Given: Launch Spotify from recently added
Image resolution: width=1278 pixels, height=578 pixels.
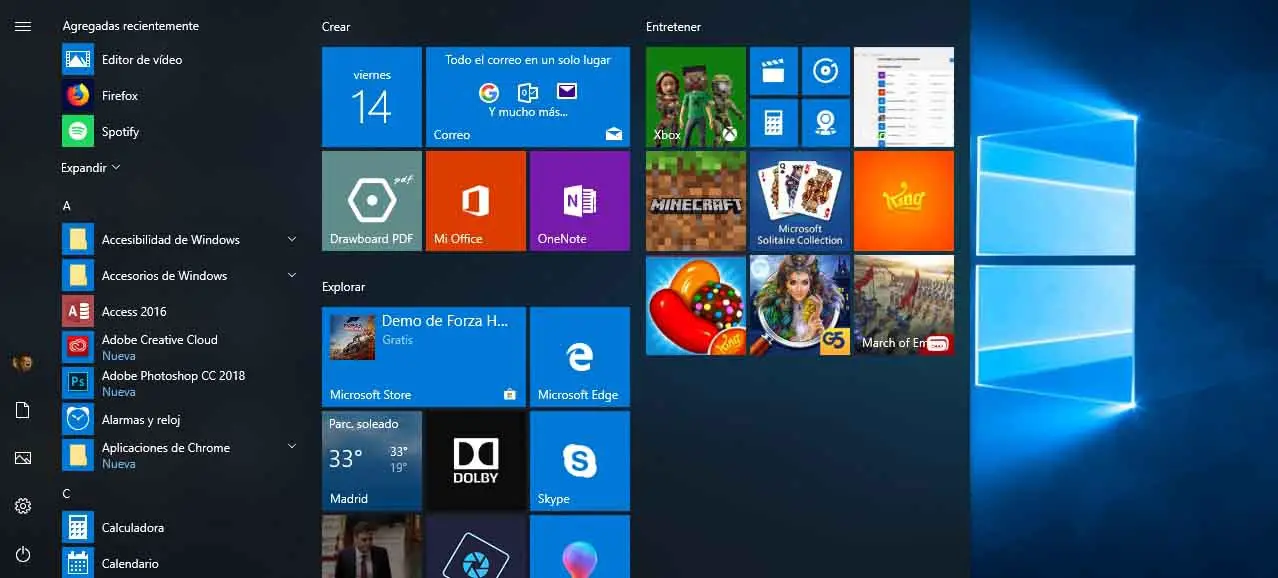Looking at the screenshot, I should coord(180,132).
